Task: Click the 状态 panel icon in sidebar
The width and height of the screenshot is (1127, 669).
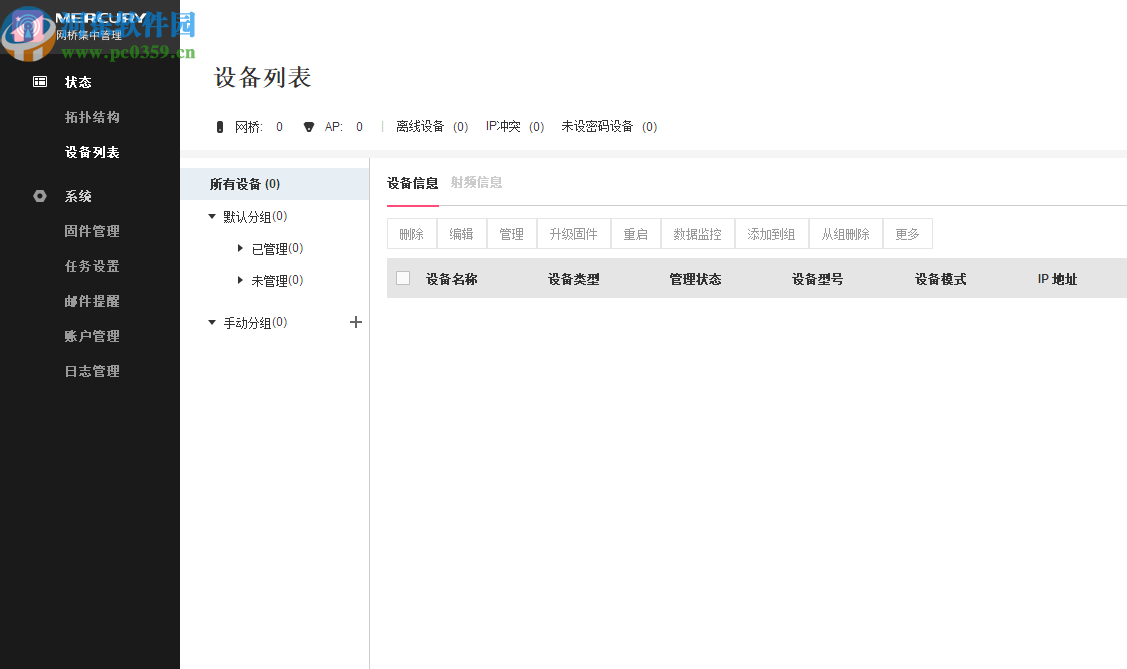Action: point(40,81)
